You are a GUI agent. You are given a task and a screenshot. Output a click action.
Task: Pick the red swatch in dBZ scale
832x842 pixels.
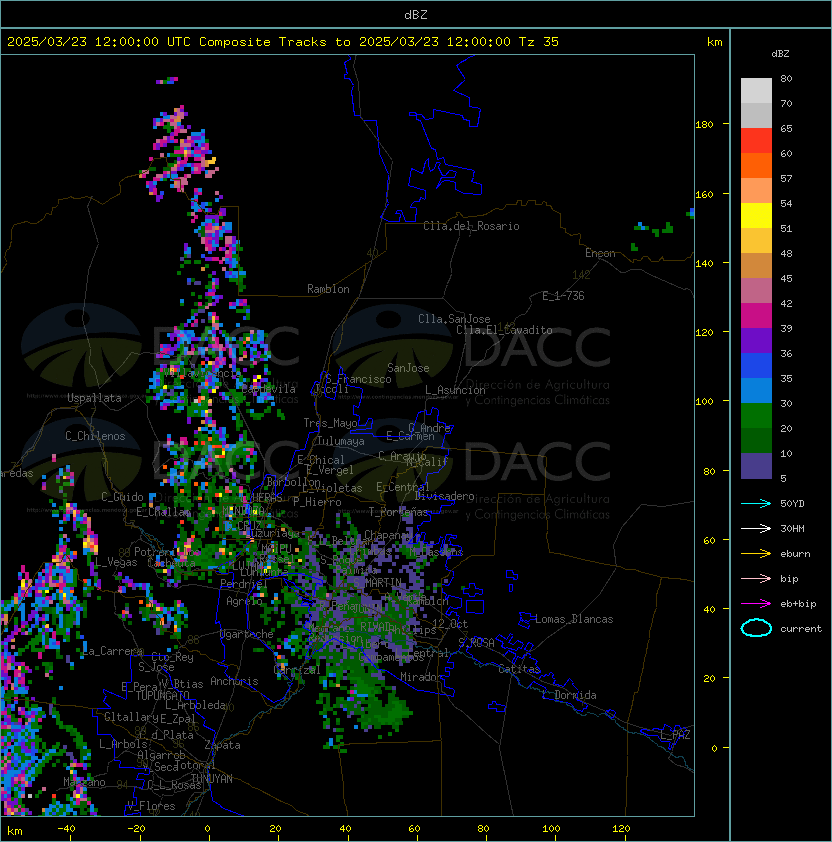[756, 140]
